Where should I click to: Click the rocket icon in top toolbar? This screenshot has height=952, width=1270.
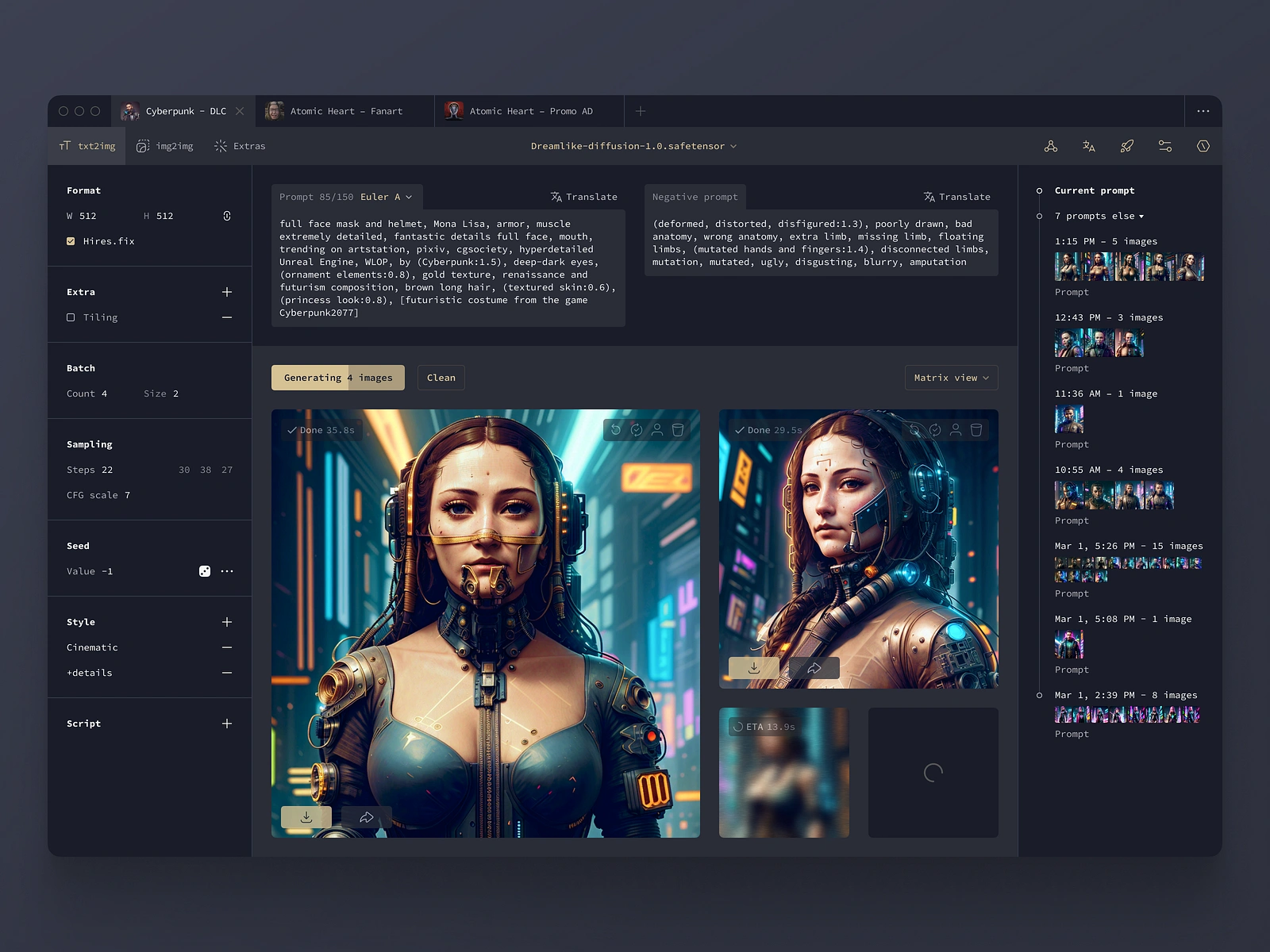click(x=1126, y=146)
